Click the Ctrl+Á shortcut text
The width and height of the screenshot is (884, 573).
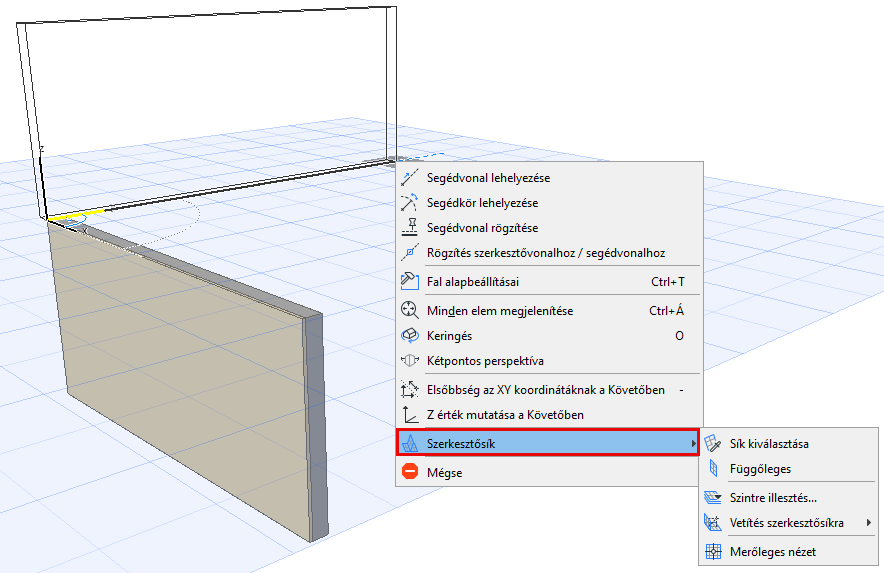pos(666,310)
